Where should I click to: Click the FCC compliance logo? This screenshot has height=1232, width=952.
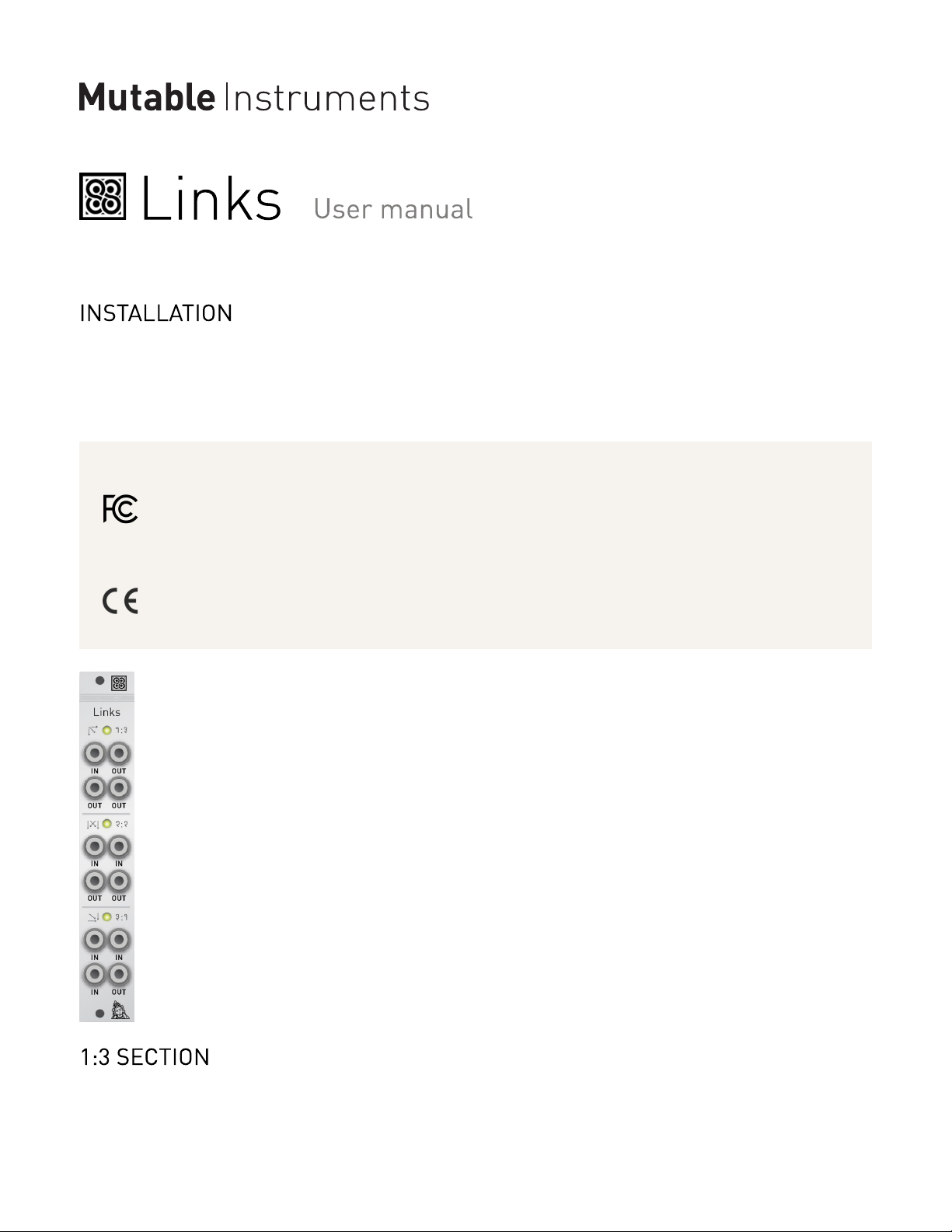120,510
